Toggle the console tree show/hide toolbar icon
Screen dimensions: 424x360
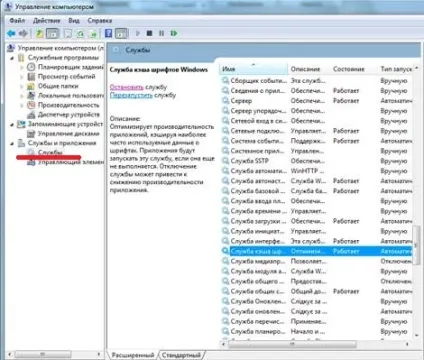pyautogui.click(x=52, y=33)
